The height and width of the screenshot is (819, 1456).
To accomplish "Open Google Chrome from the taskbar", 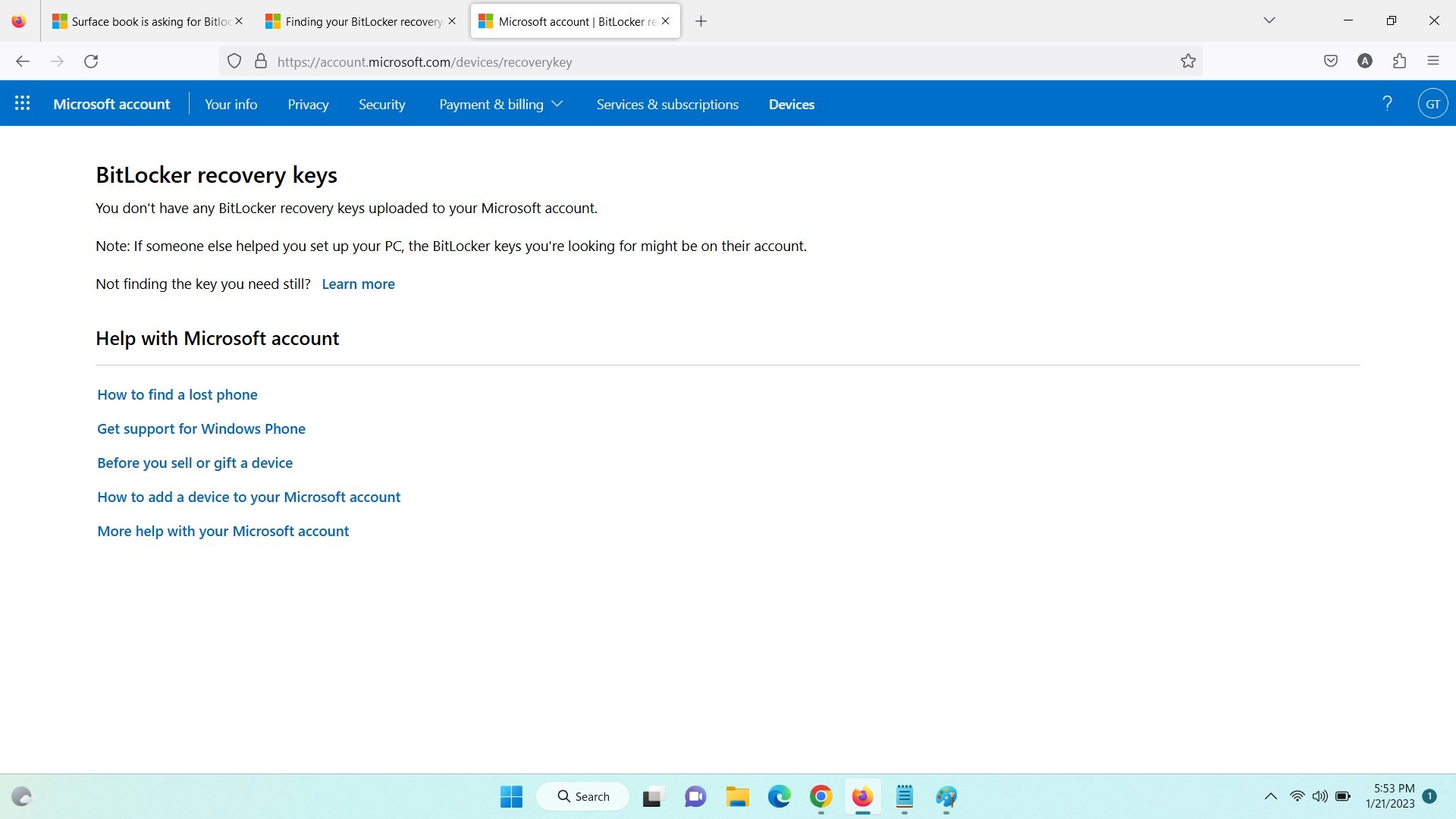I will (820, 797).
